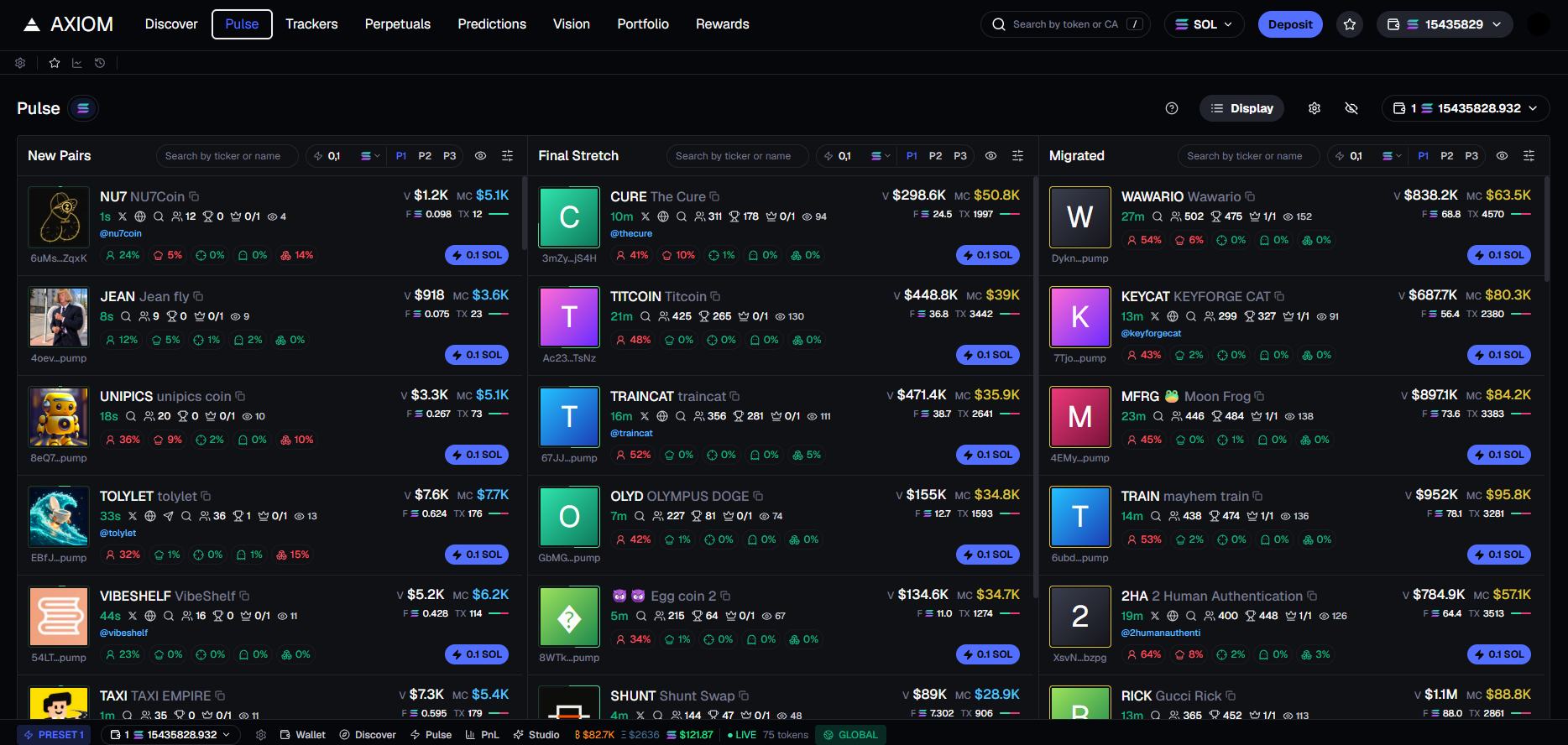
Task: Open the Final Stretch filter sliders icon
Action: pyautogui.click(x=1017, y=156)
